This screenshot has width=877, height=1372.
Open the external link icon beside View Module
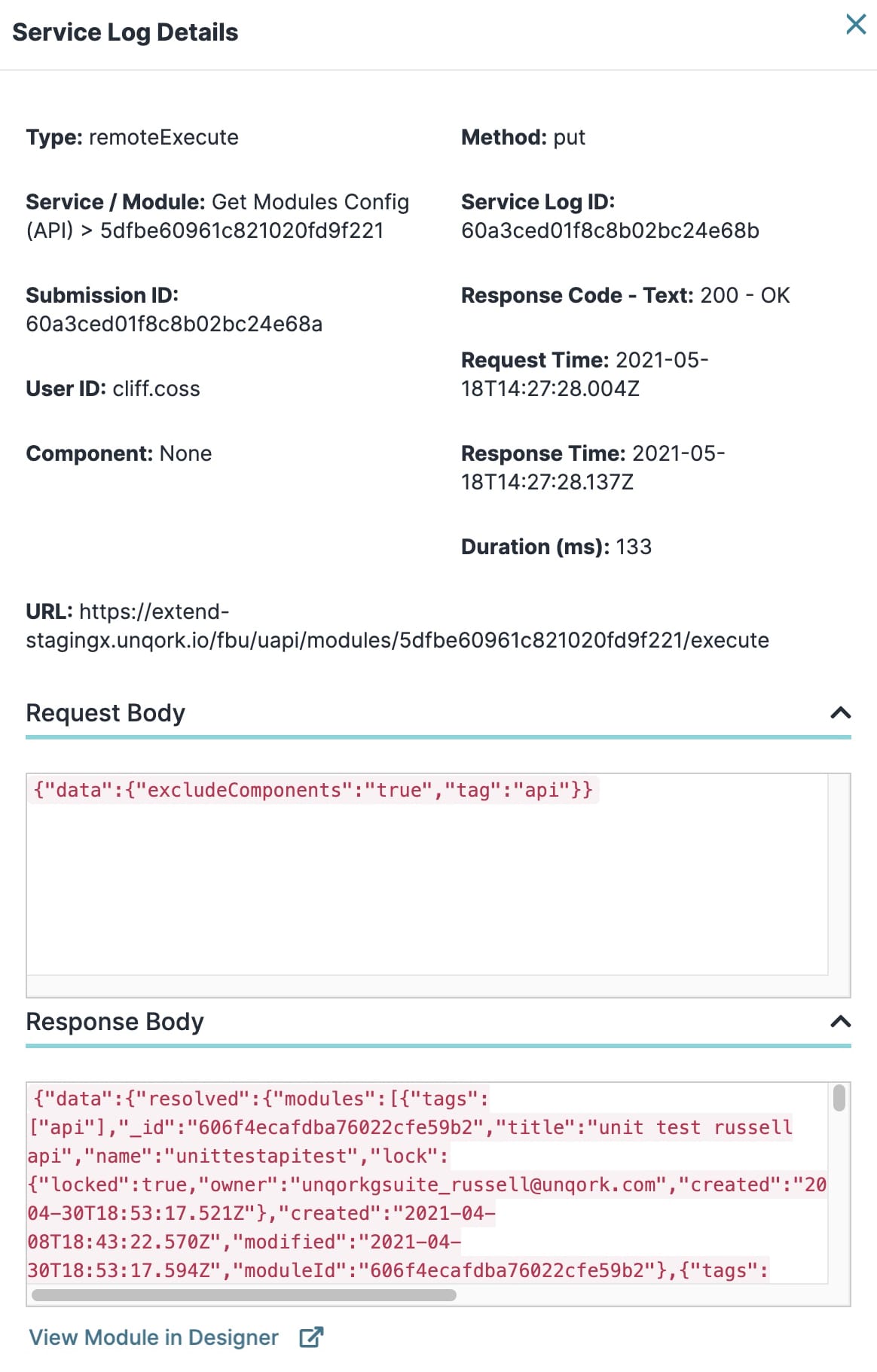tap(311, 1337)
